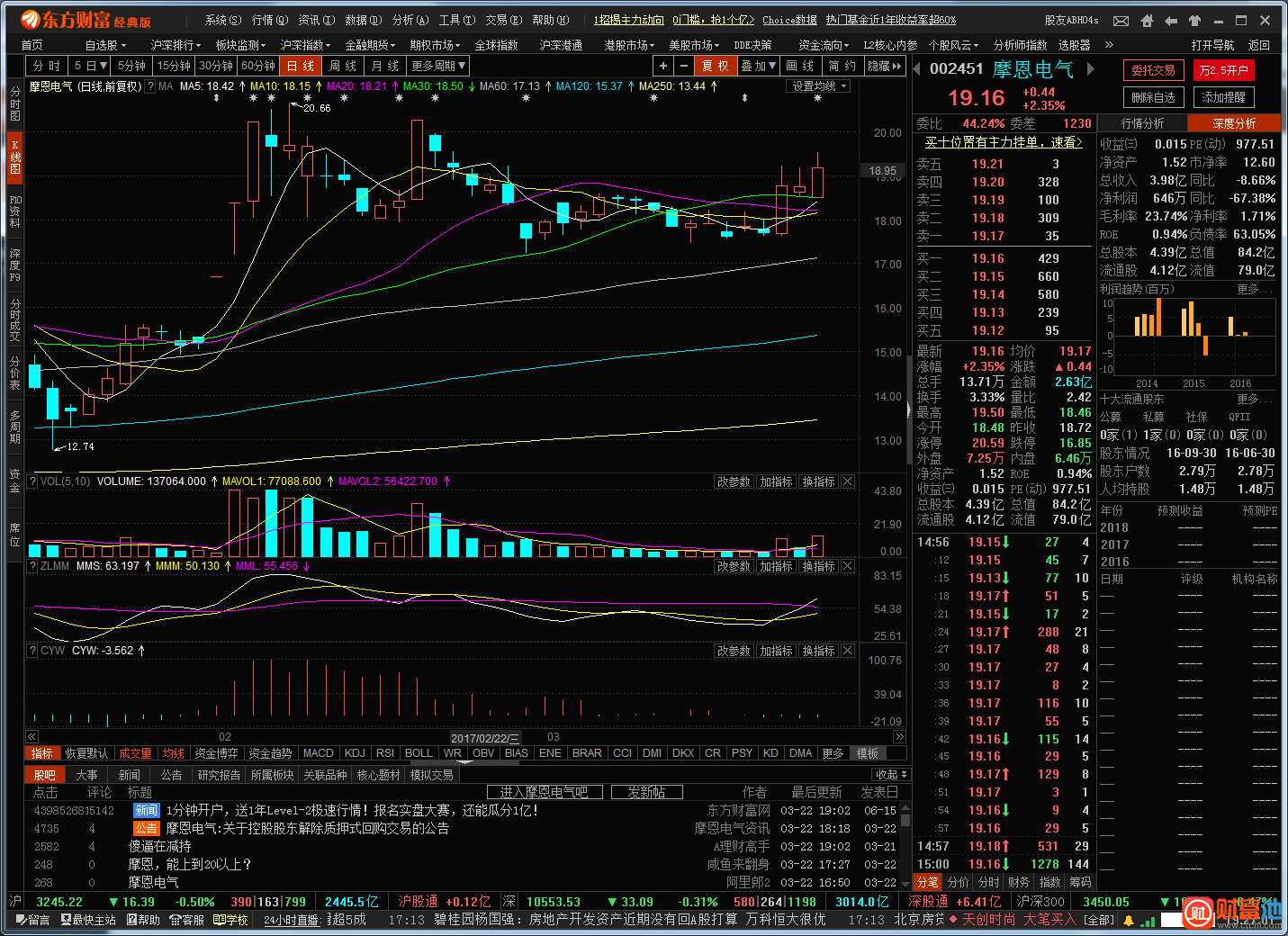Open 叠加 overlay dropdown

tap(758, 66)
